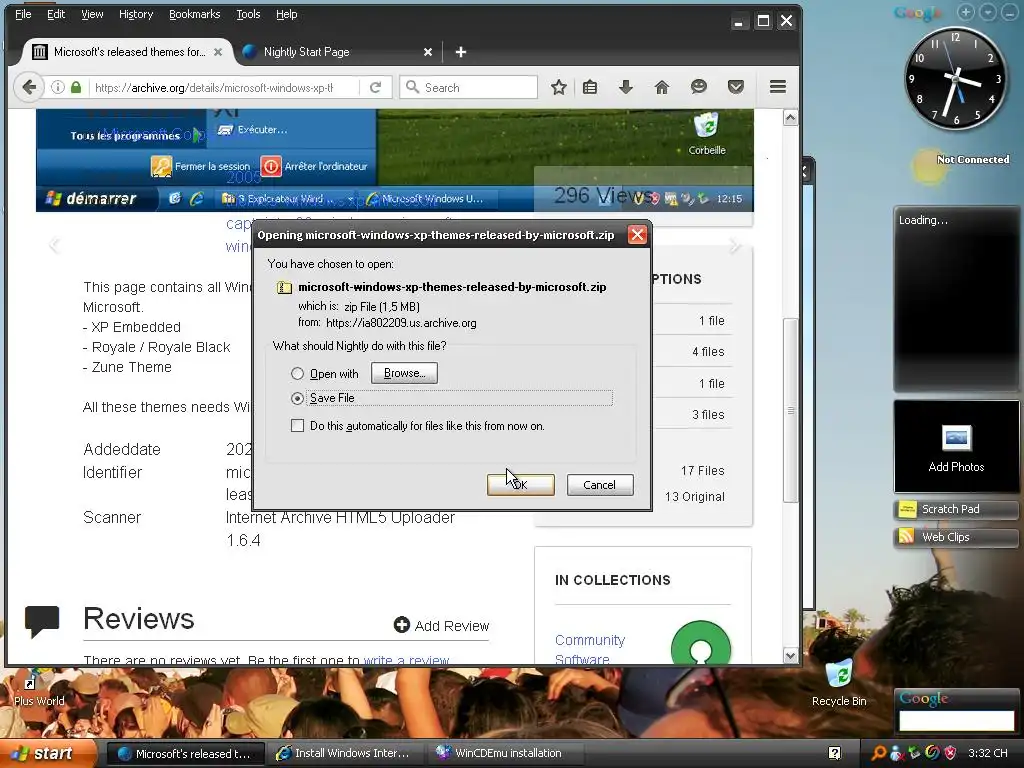Click the page scrollbar up arrow
The height and width of the screenshot is (768, 1024).
pos(790,118)
